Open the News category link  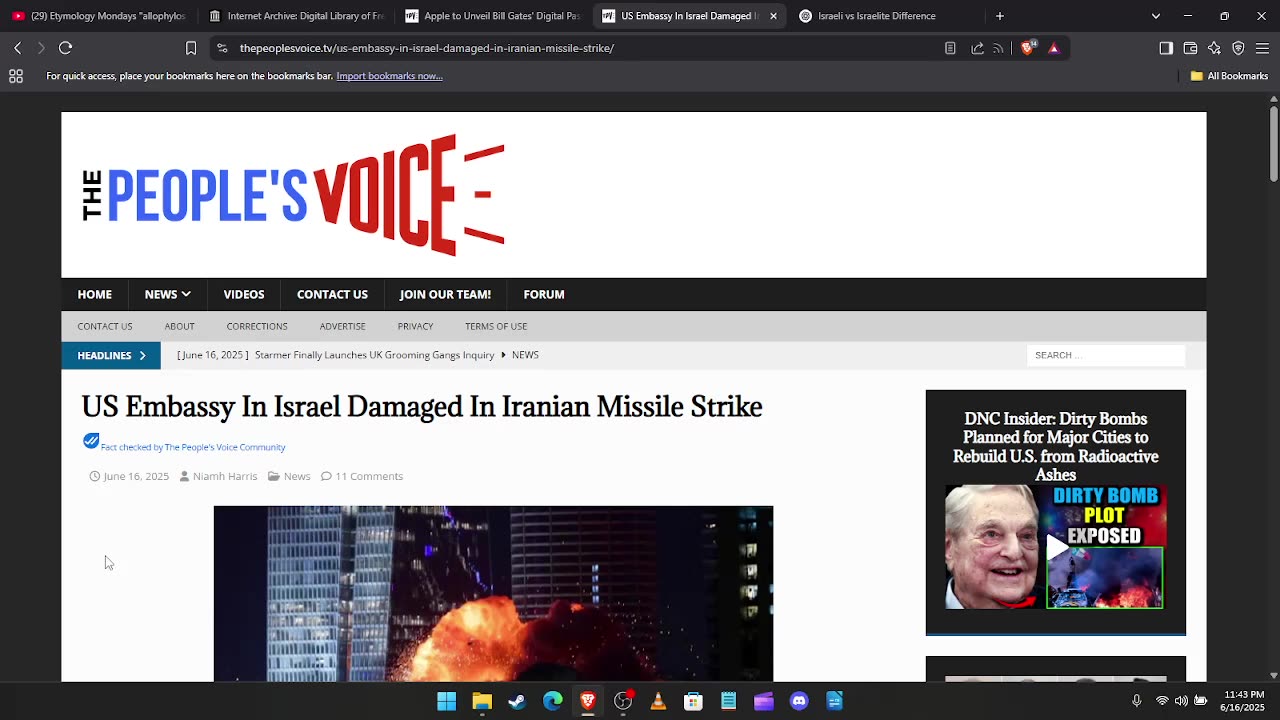(x=297, y=476)
